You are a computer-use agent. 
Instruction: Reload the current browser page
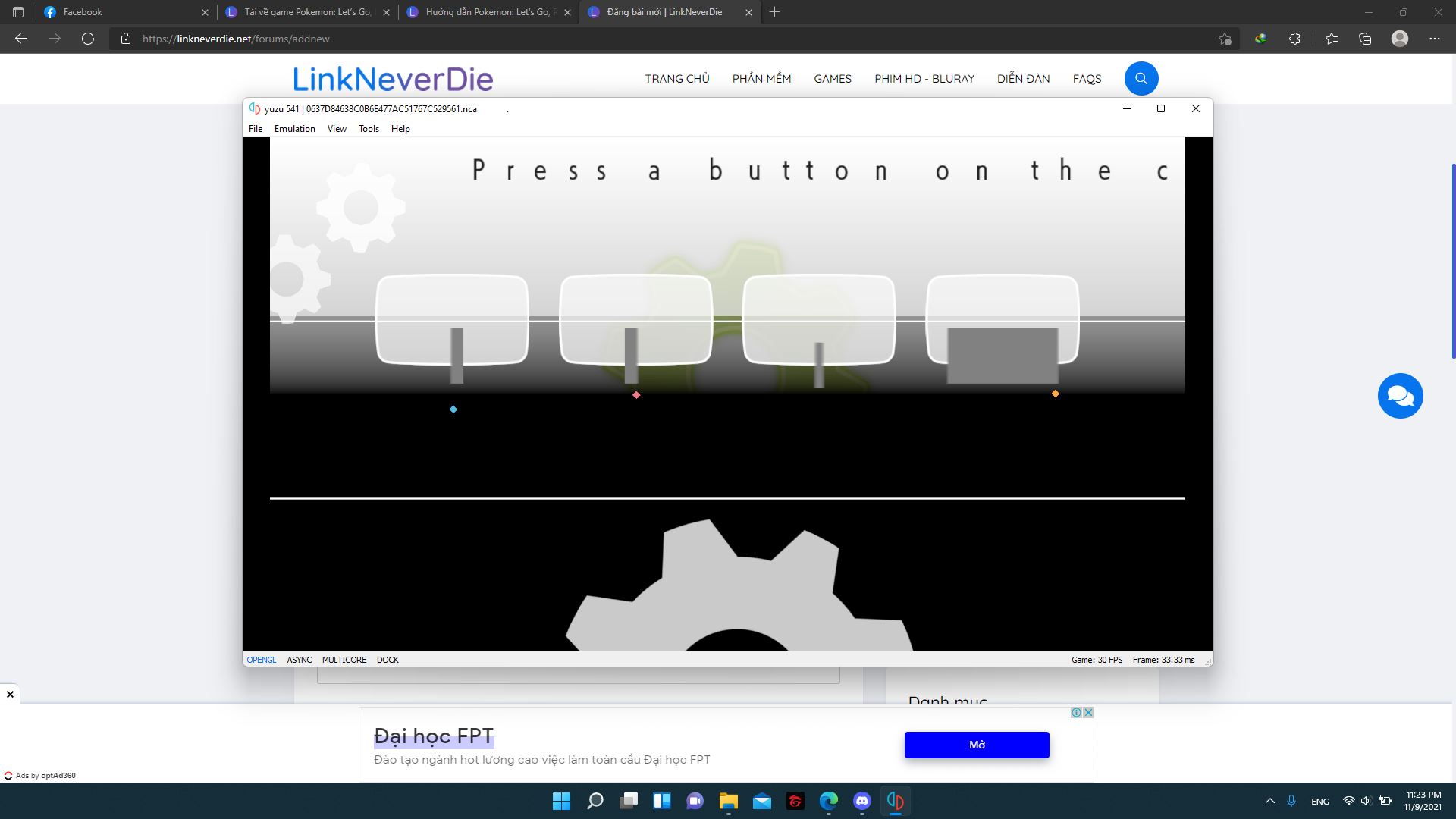[88, 39]
